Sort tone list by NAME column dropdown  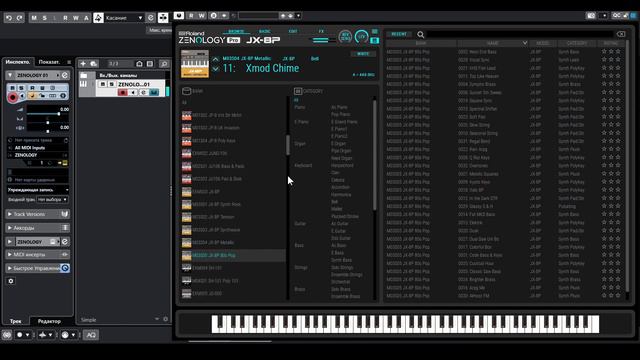[x=524, y=43]
